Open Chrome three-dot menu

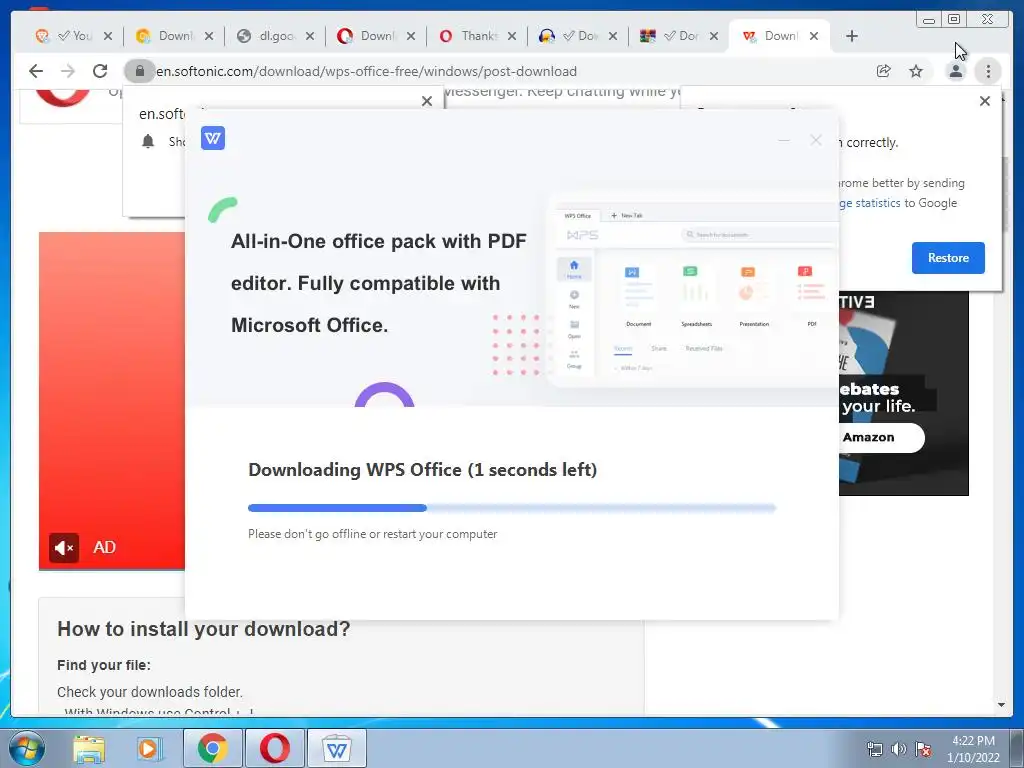point(988,71)
